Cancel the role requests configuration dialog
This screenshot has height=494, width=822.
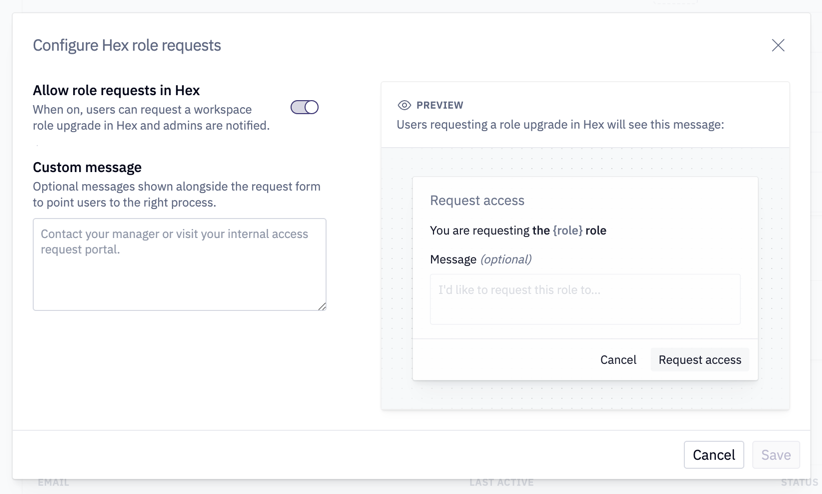click(713, 455)
